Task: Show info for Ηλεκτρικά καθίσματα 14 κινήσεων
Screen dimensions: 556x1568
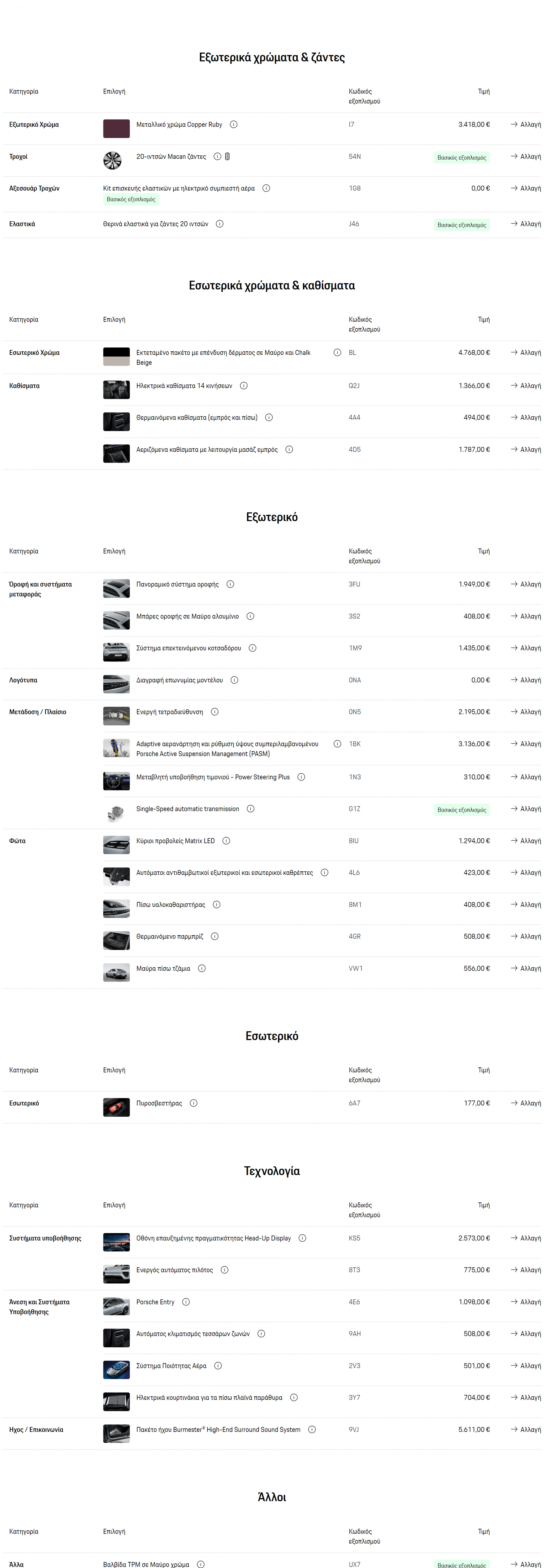Action: 244,386
